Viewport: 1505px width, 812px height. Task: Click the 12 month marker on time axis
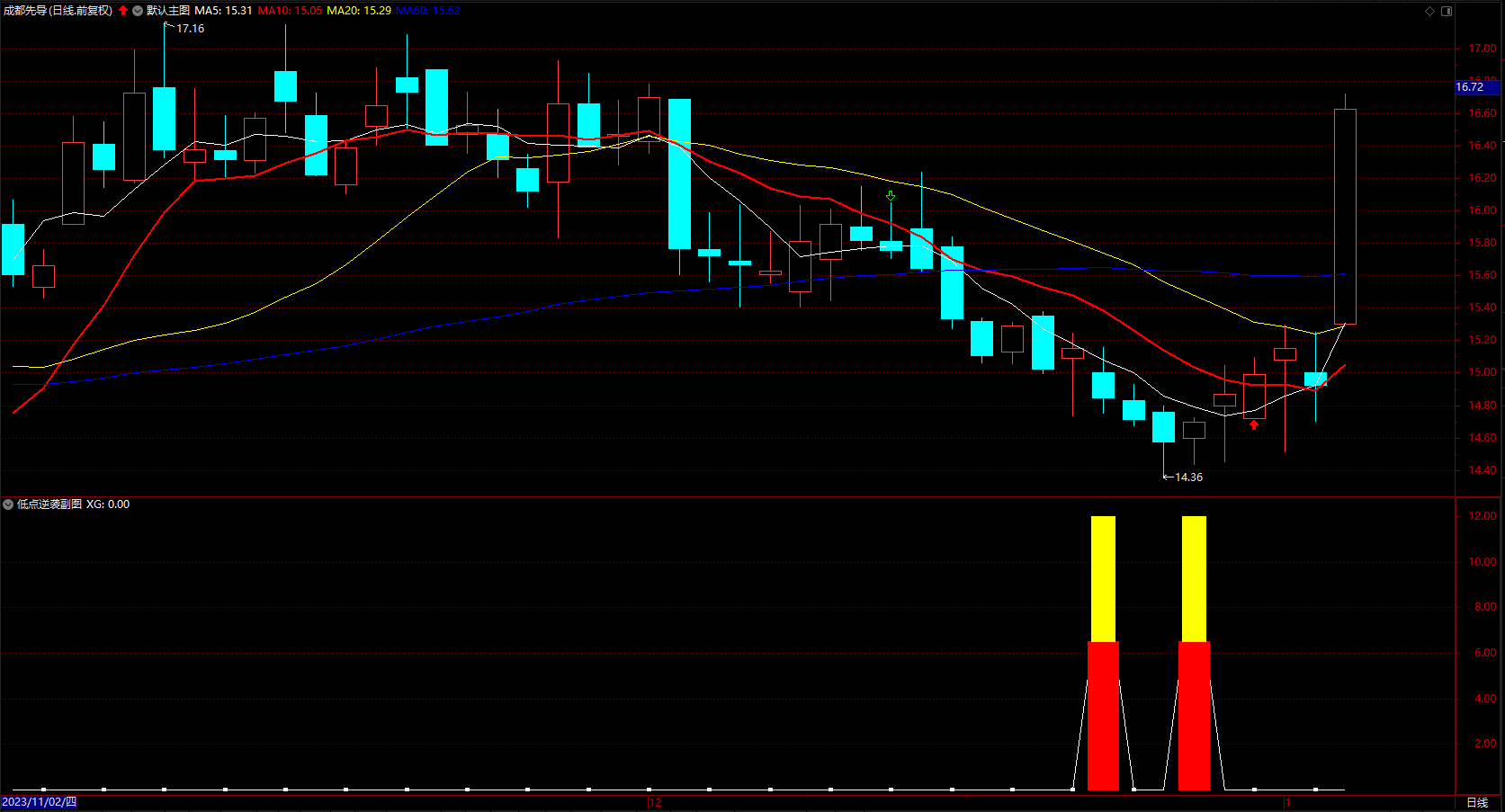pyautogui.click(x=655, y=803)
